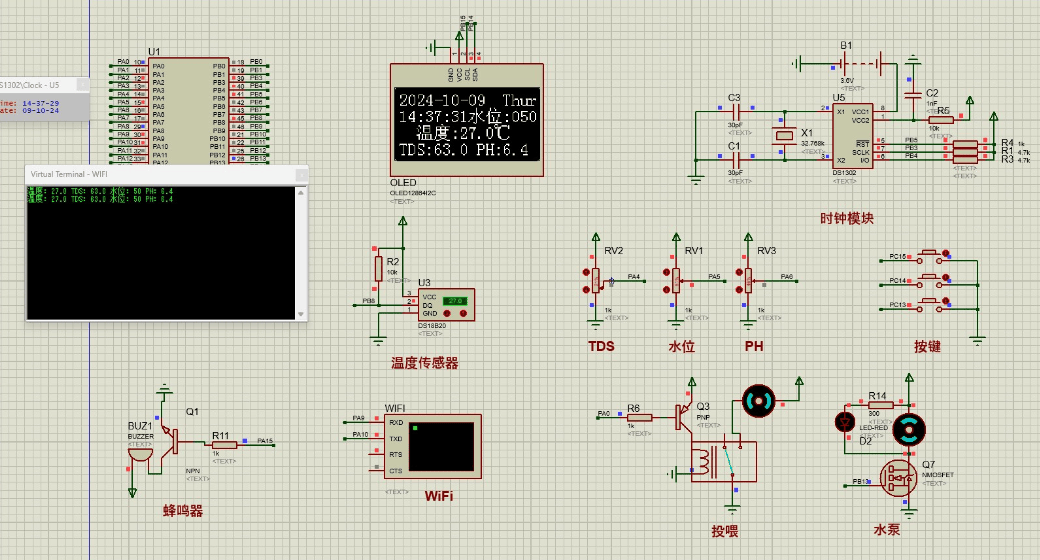This screenshot has width=1040, height=560.
Task: Increase RV2 TDS potentiometer with the upper arrow
Action: tap(584, 272)
